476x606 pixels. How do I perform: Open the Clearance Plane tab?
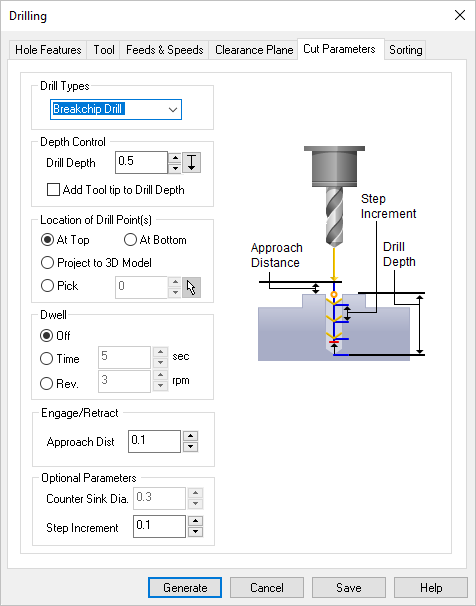pos(254,50)
